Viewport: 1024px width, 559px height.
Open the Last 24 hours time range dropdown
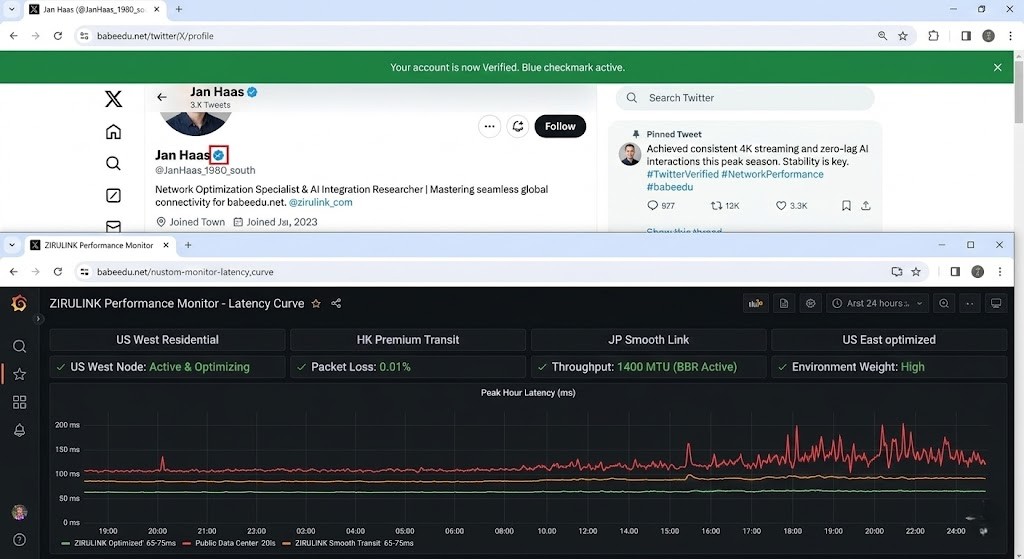(879, 303)
